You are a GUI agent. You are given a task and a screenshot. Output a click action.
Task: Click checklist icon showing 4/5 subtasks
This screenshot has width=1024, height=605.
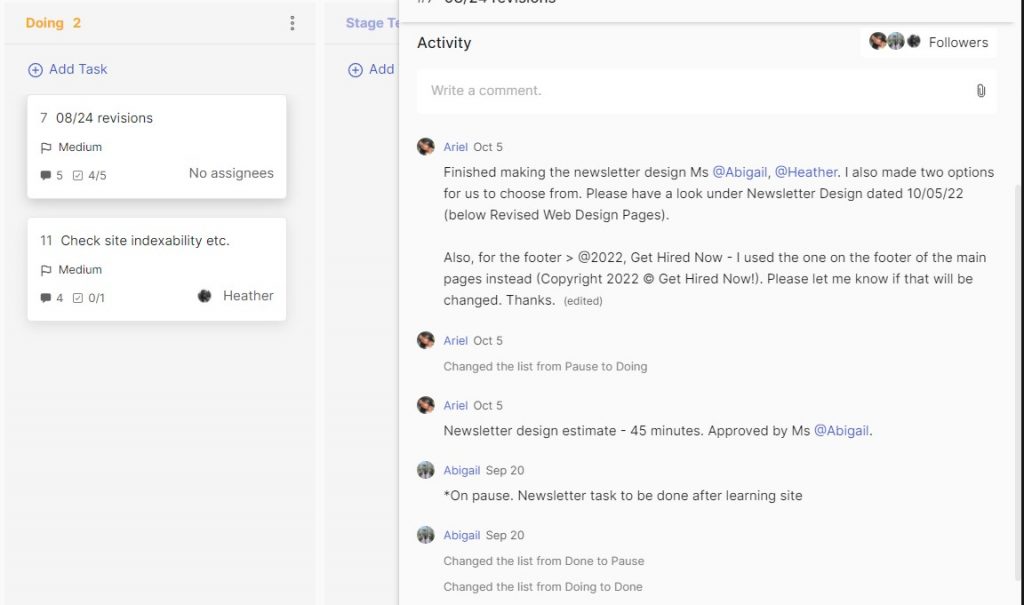[x=78, y=176]
